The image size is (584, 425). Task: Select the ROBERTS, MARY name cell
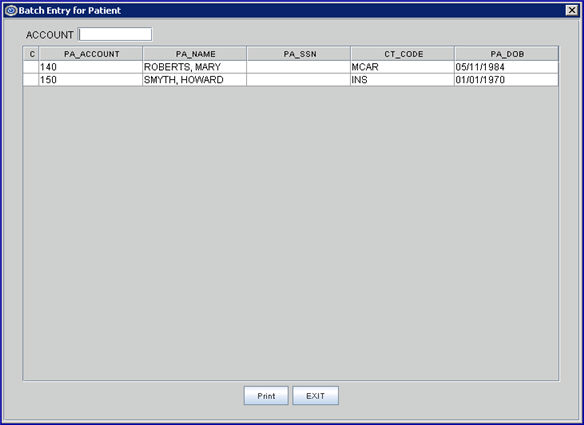tap(195, 67)
